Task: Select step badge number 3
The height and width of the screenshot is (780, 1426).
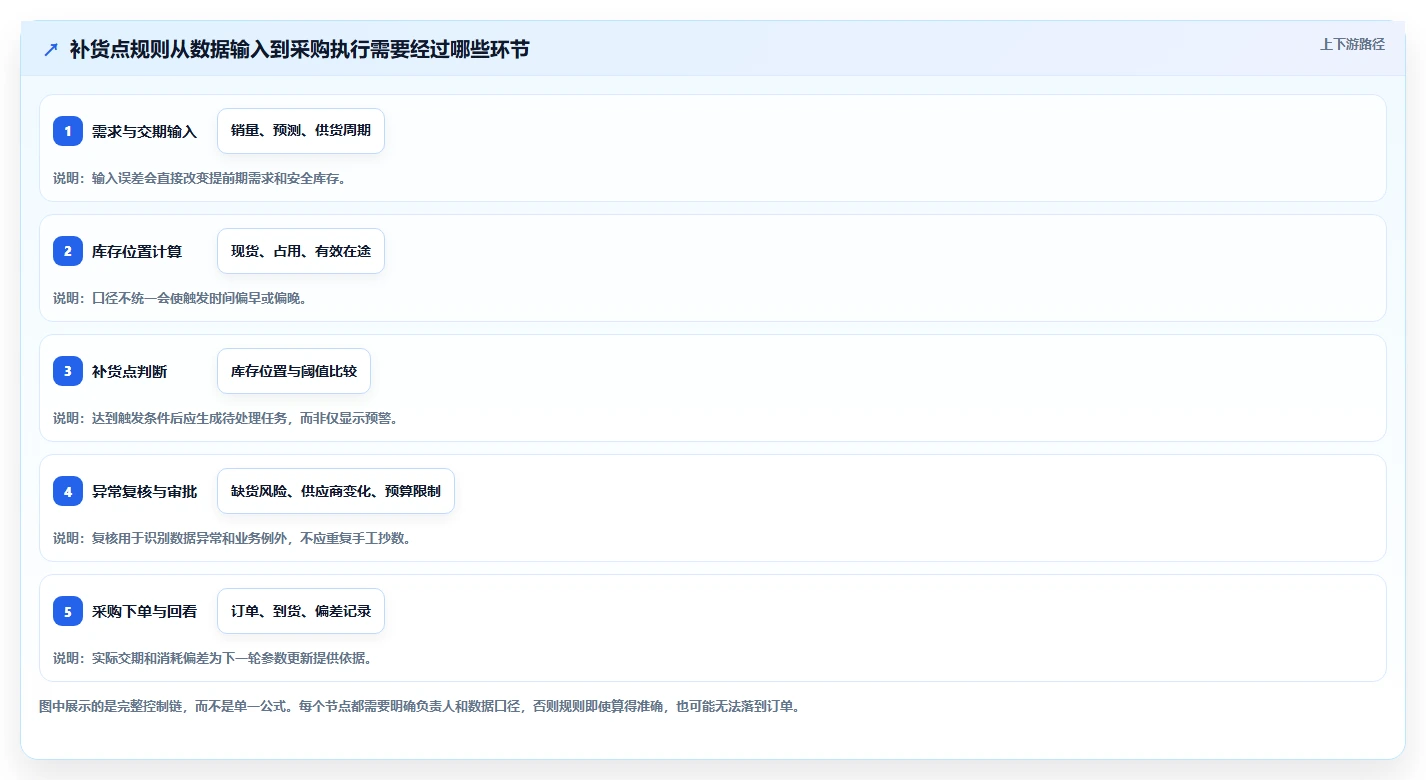Action: (x=68, y=371)
